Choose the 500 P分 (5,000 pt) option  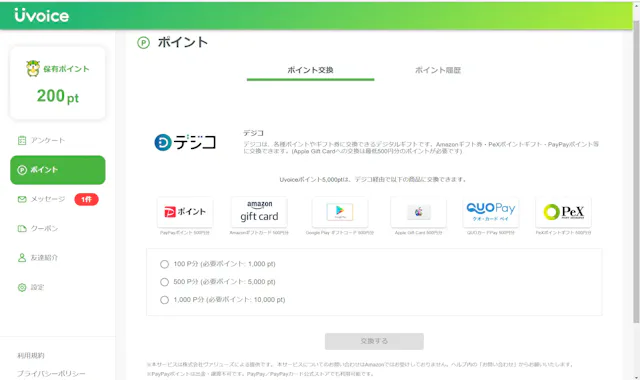(164, 282)
